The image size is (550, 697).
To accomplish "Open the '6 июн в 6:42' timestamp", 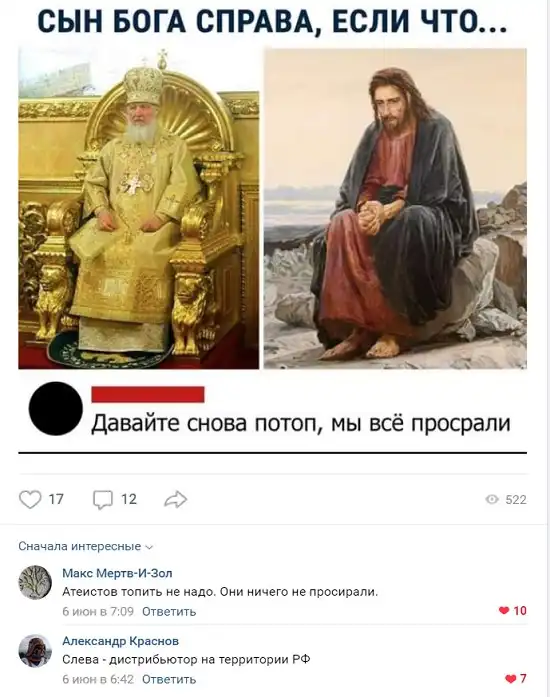I will pos(98,679).
